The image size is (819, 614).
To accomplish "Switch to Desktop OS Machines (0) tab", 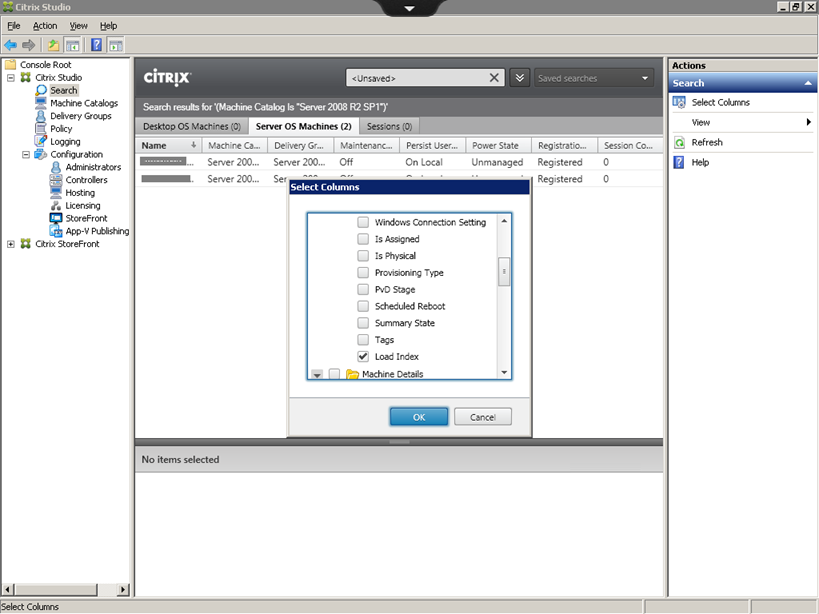I will pyautogui.click(x=192, y=126).
